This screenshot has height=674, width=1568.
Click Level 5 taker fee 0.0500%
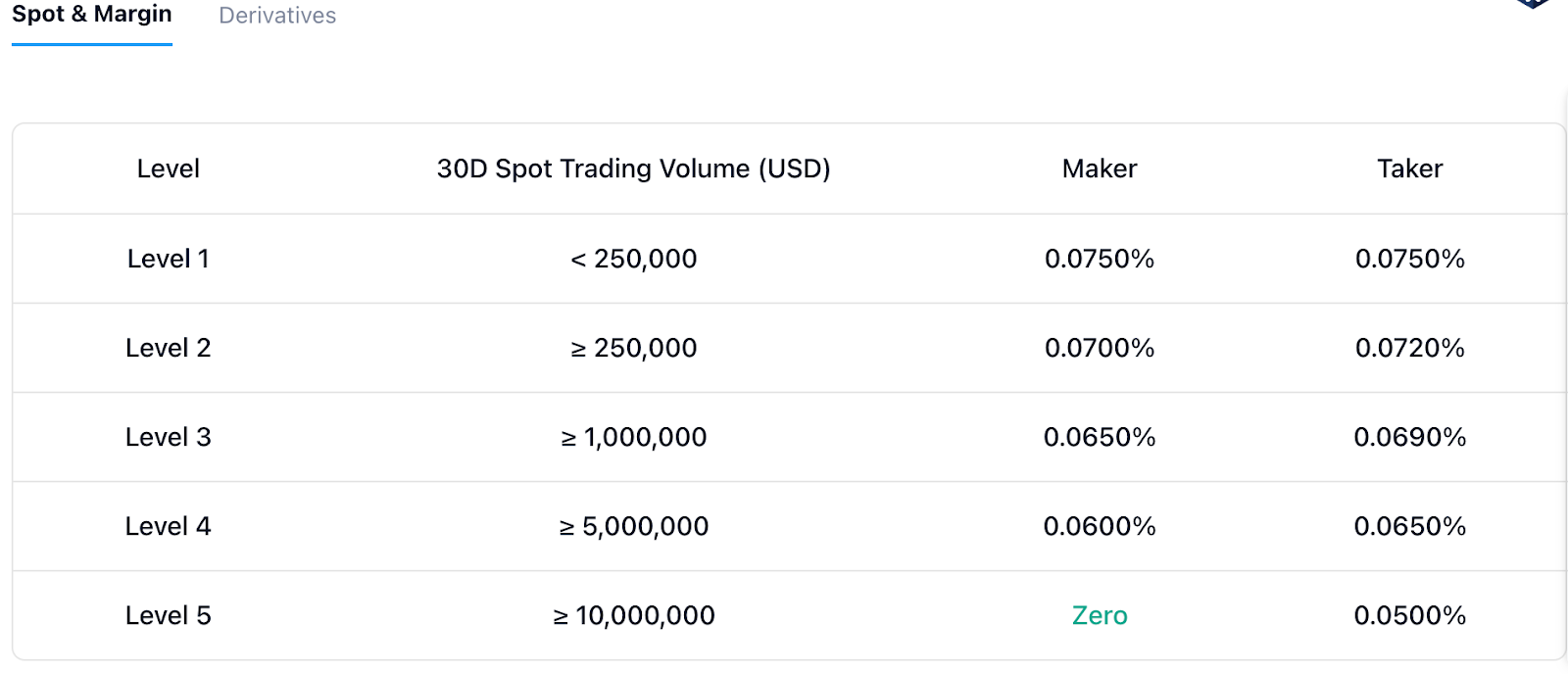[x=1409, y=615]
